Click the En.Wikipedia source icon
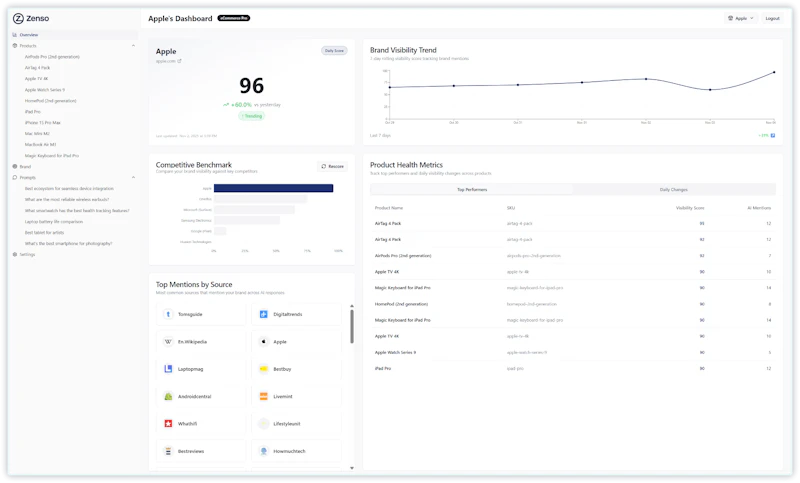The height and width of the screenshot is (483, 800). click(168, 342)
